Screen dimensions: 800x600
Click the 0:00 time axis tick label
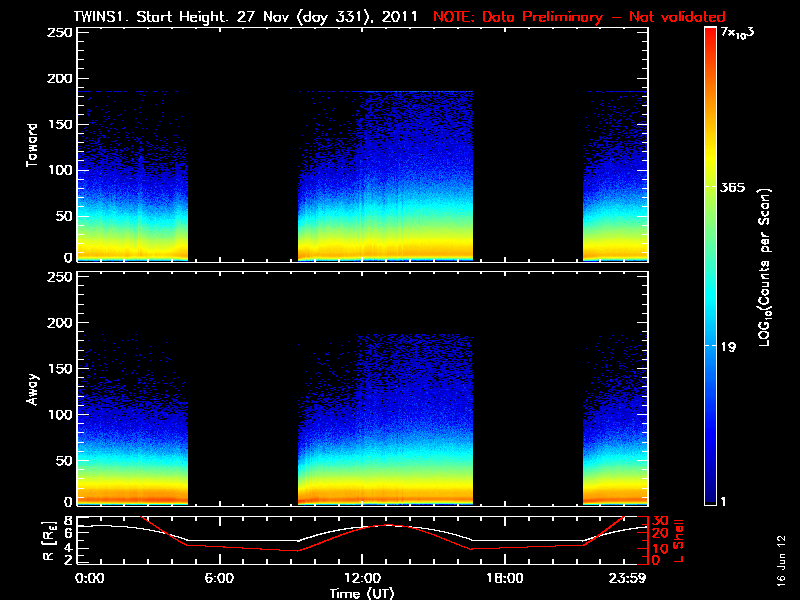[89, 578]
